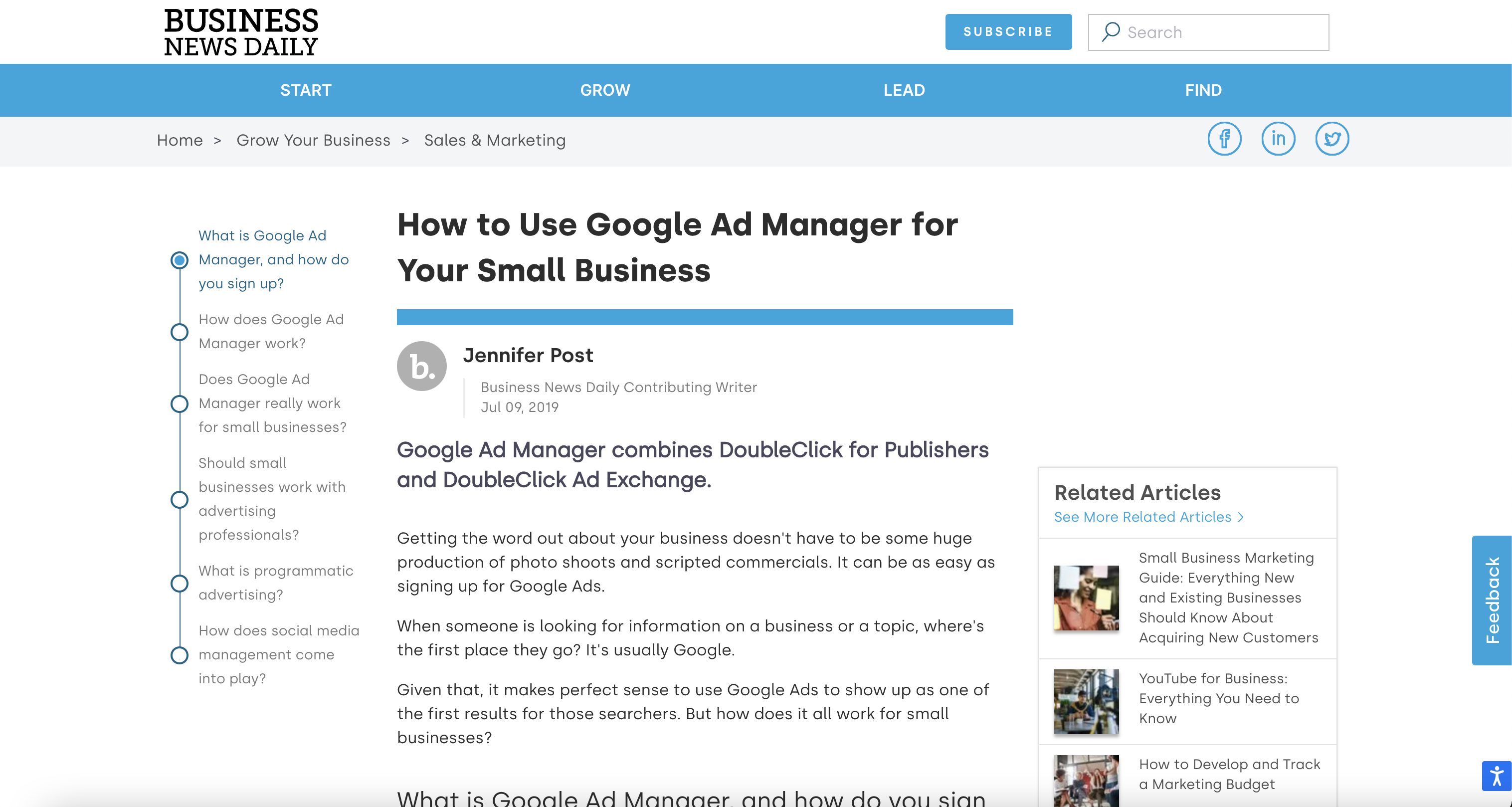The width and height of the screenshot is (1512, 807).
Task: Jump to 'What is programmatic advertising?' section
Action: [276, 583]
